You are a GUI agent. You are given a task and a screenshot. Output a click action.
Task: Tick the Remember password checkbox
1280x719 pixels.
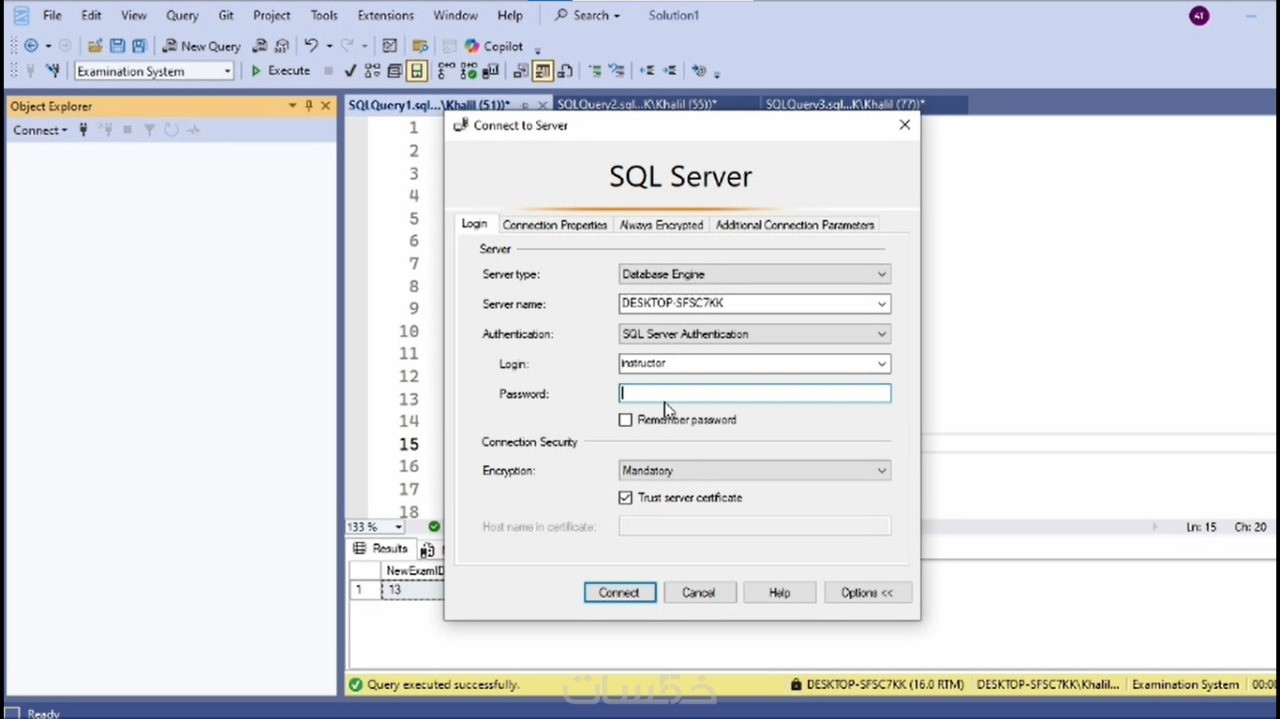(626, 420)
